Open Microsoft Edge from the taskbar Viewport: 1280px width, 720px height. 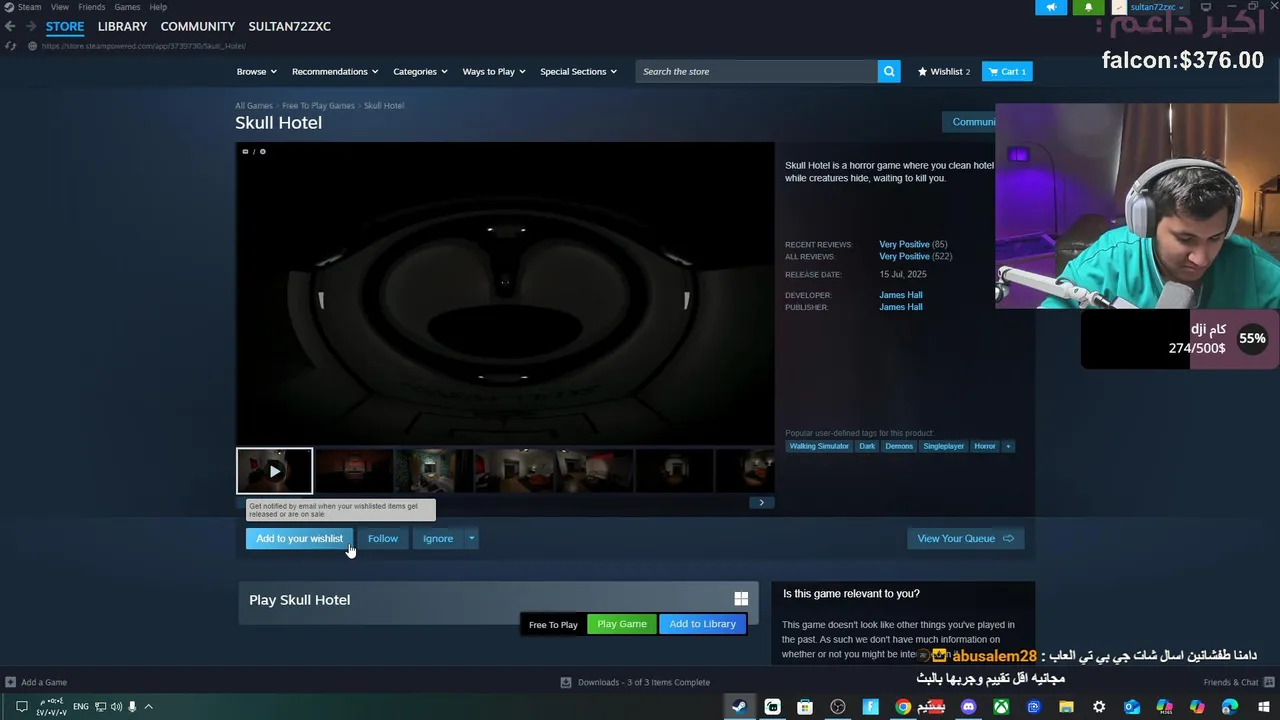click(1230, 707)
